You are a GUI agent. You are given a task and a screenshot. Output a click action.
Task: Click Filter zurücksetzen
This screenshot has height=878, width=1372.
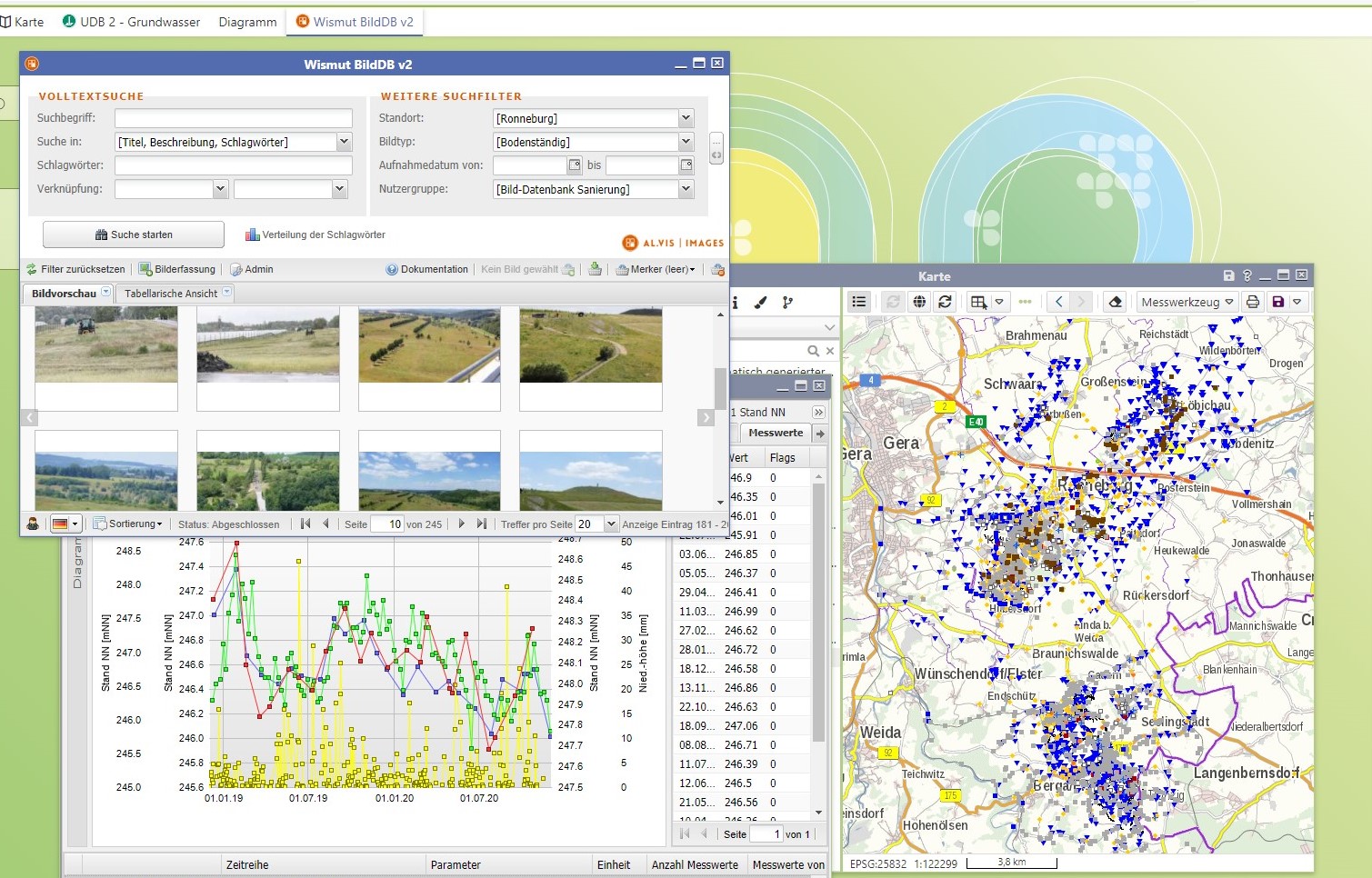[76, 269]
